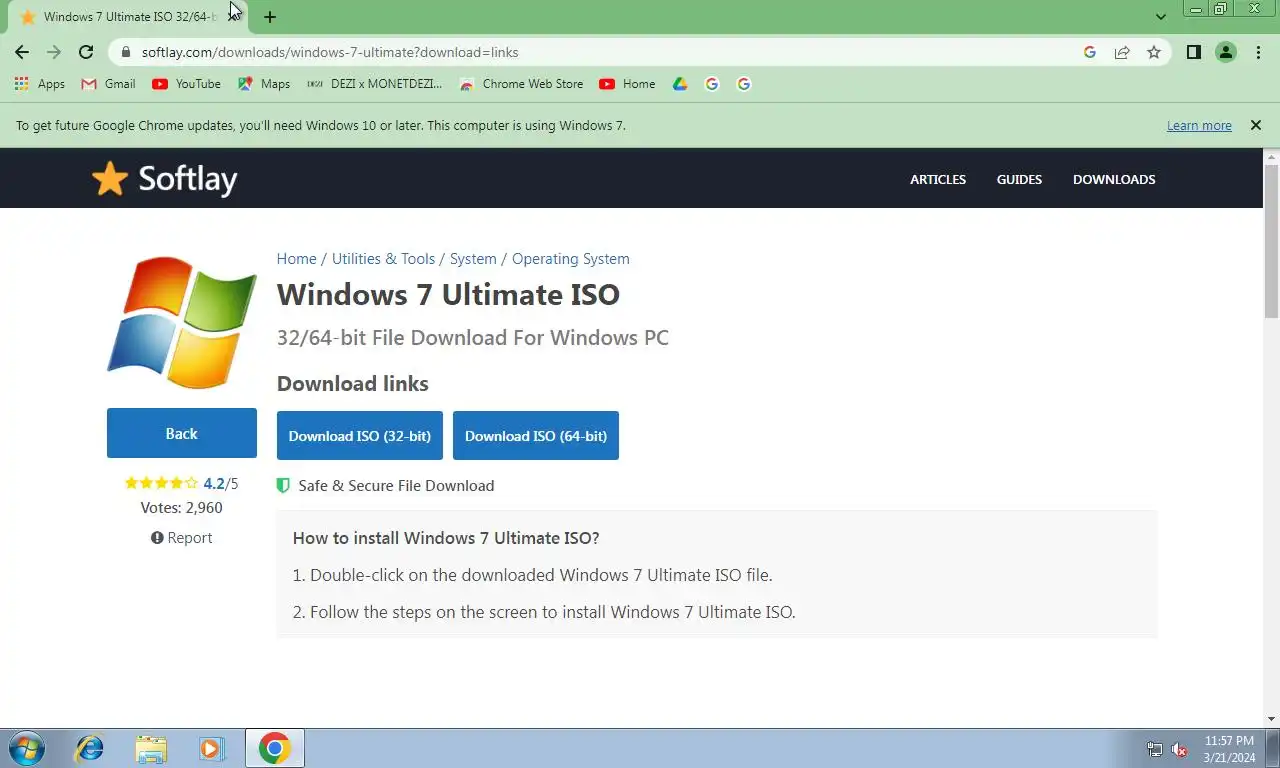Click Chrome icon in taskbar
Viewport: 1280px width, 768px height.
[x=274, y=748]
